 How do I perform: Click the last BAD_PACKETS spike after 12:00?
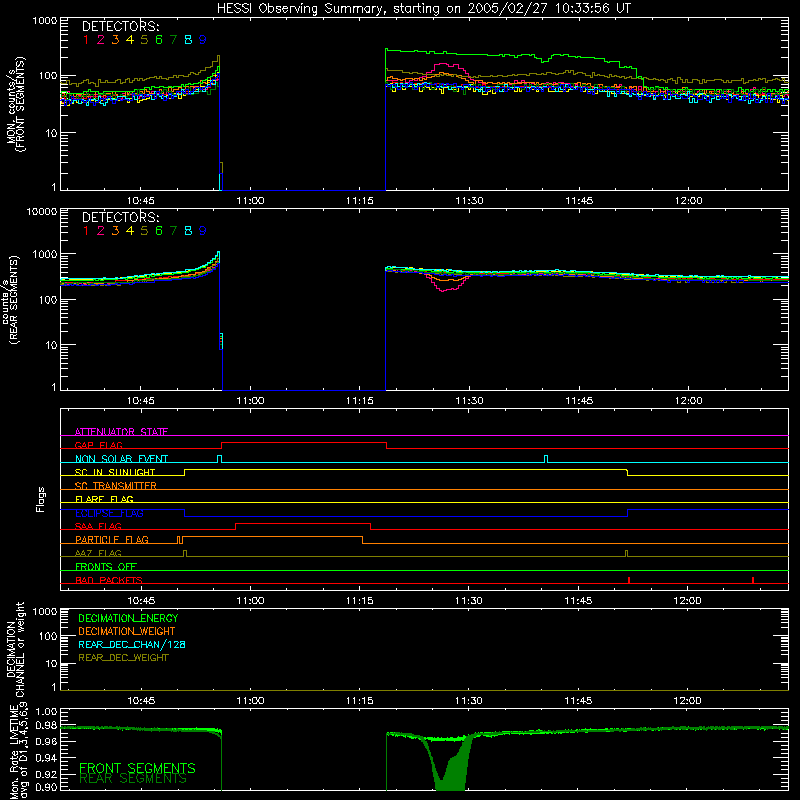tap(753, 580)
